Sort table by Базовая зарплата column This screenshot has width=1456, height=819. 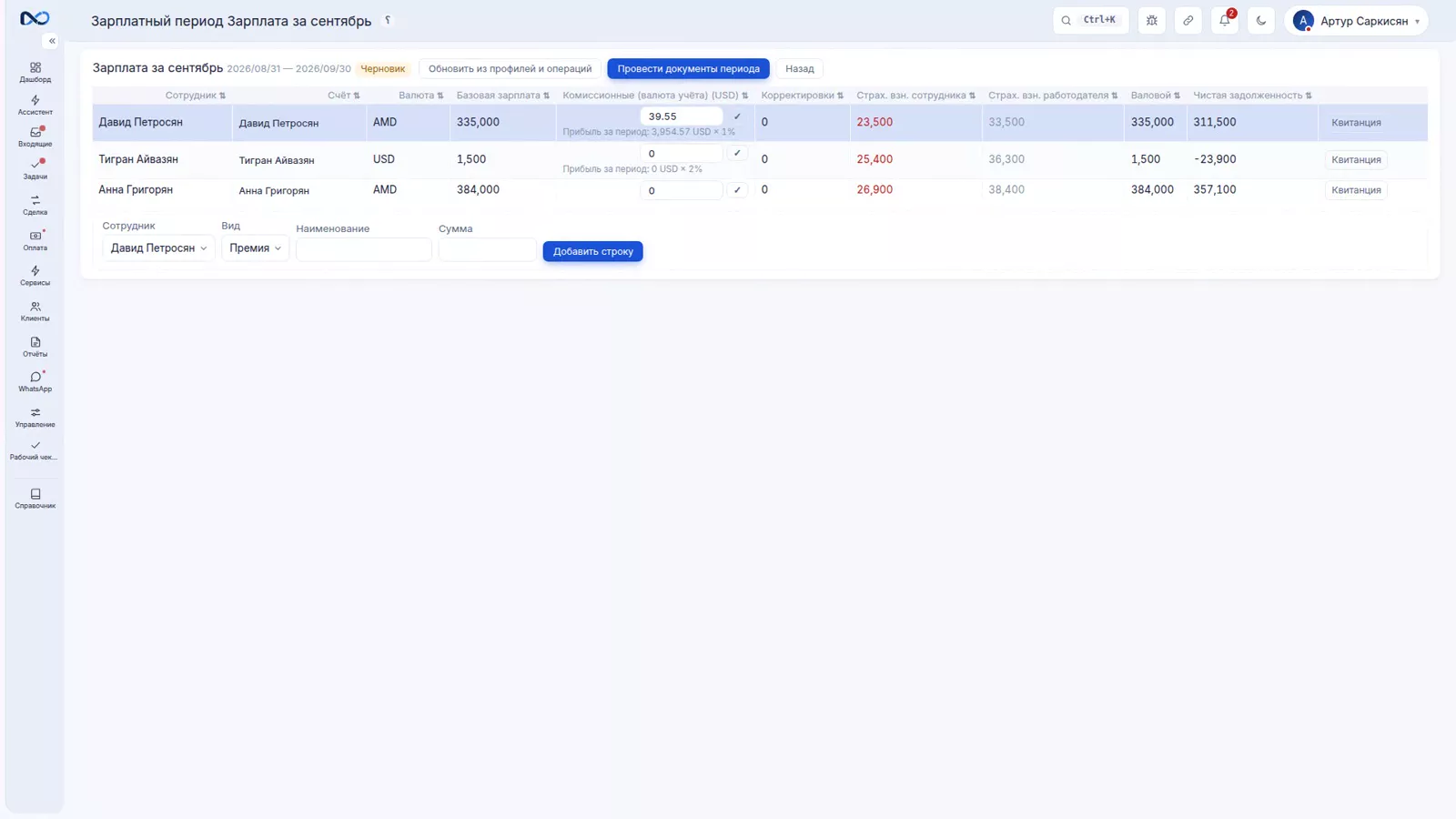pos(502,96)
